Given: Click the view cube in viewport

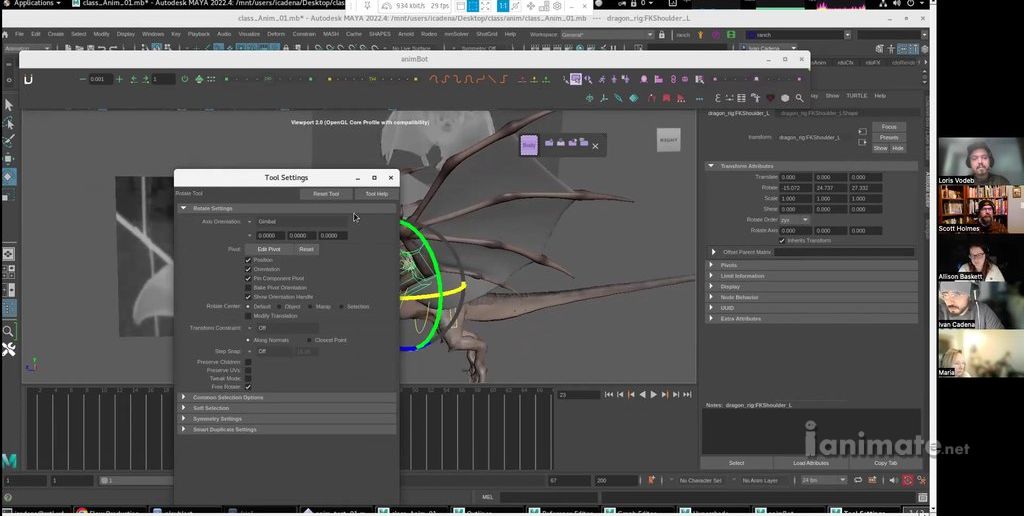Looking at the screenshot, I should pos(668,140).
